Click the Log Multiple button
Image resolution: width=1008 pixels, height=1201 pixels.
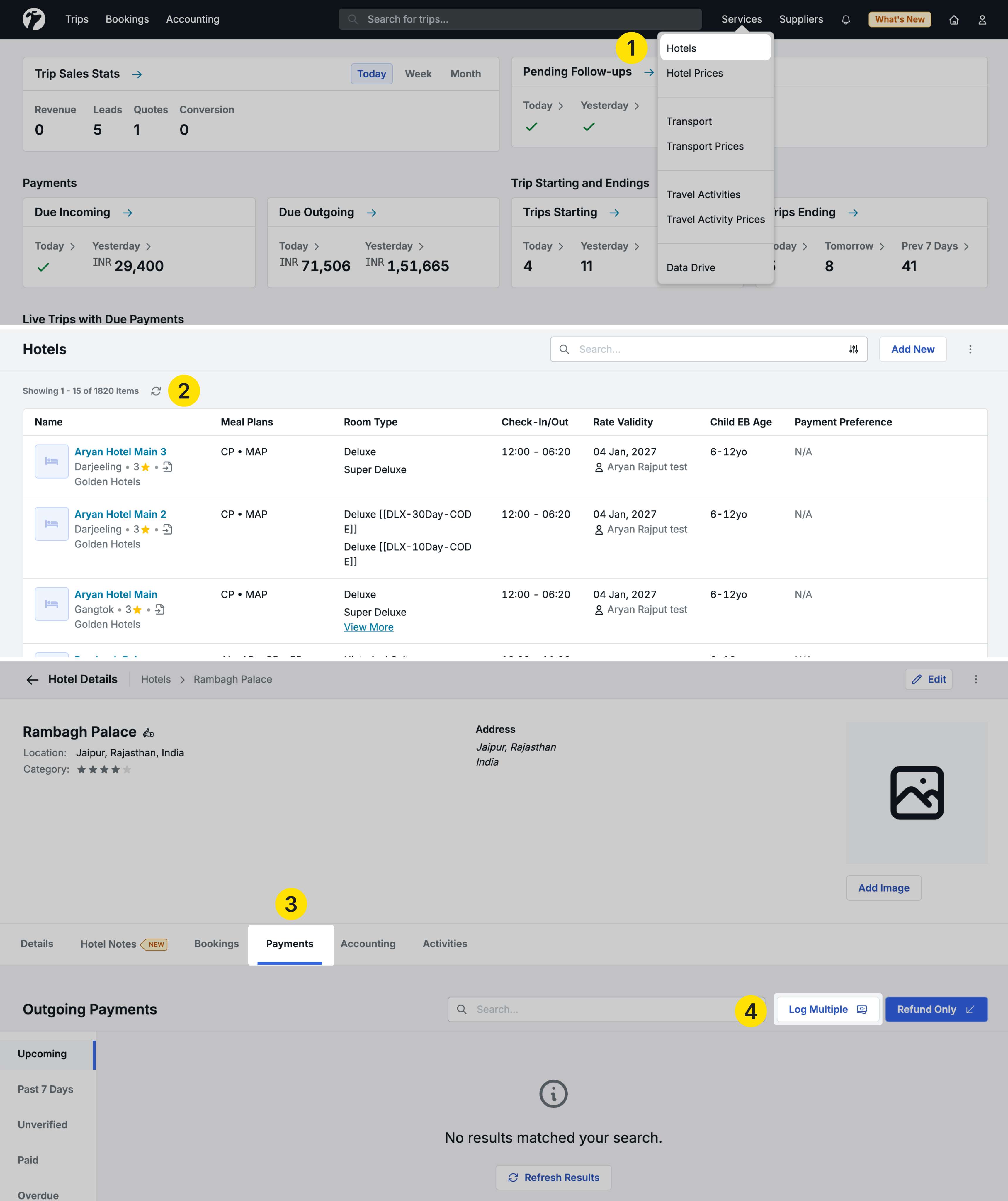click(827, 1010)
